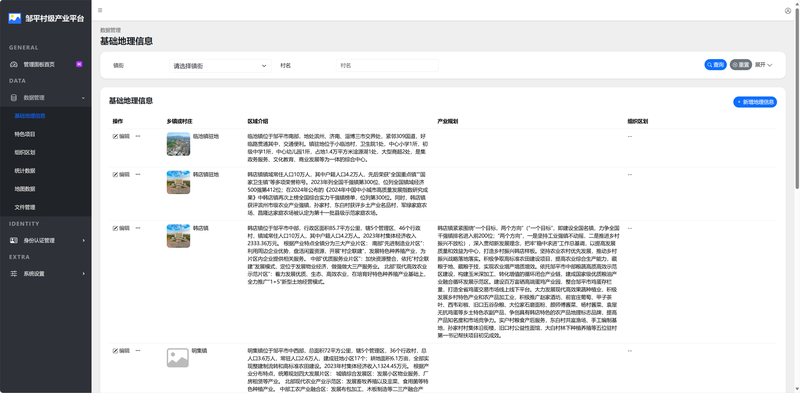Open the user account icon at top right

click(x=788, y=11)
